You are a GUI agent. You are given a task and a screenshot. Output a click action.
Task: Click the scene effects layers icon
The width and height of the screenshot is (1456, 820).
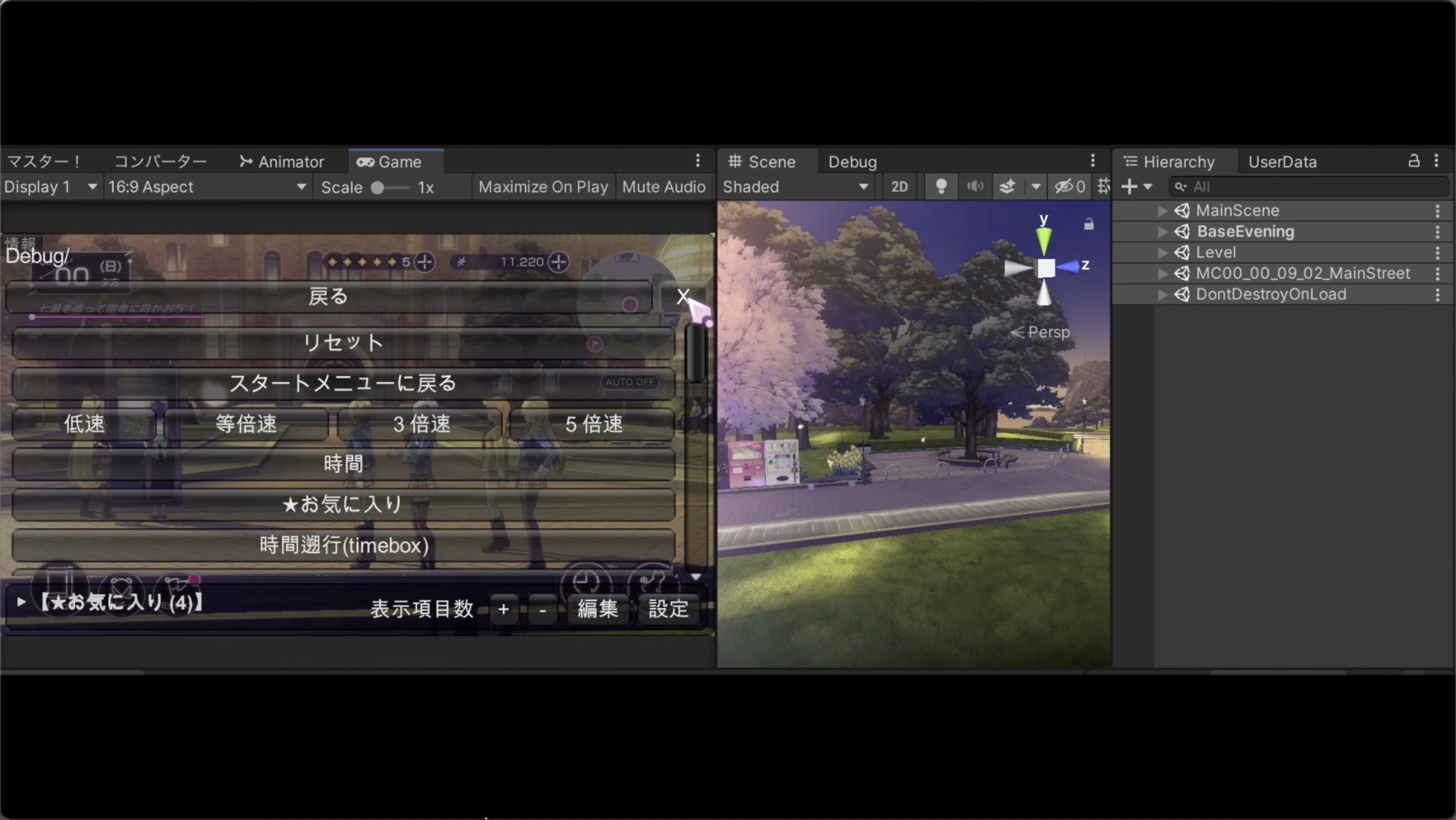[x=1007, y=187]
